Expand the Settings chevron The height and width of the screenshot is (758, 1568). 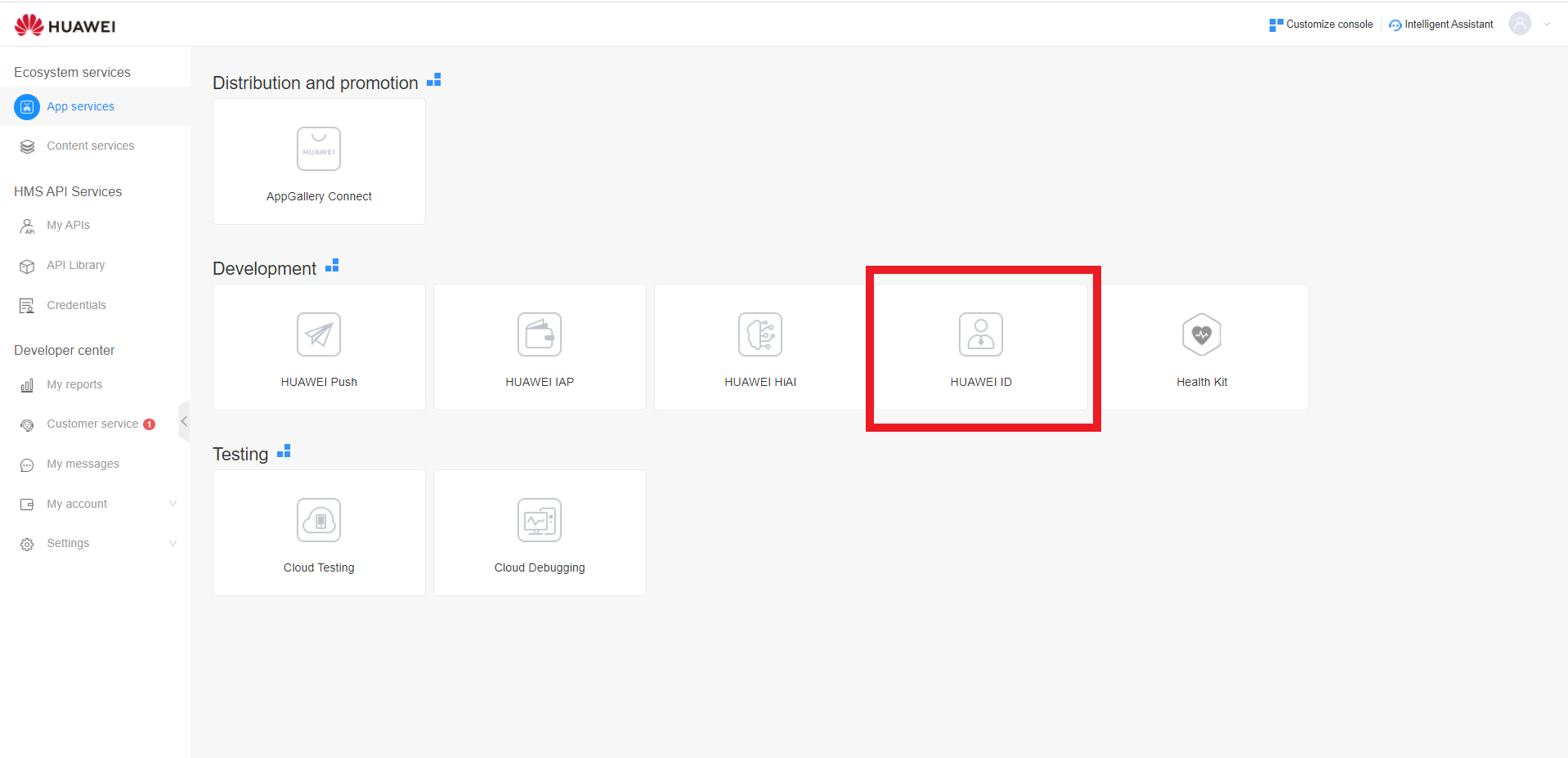172,543
